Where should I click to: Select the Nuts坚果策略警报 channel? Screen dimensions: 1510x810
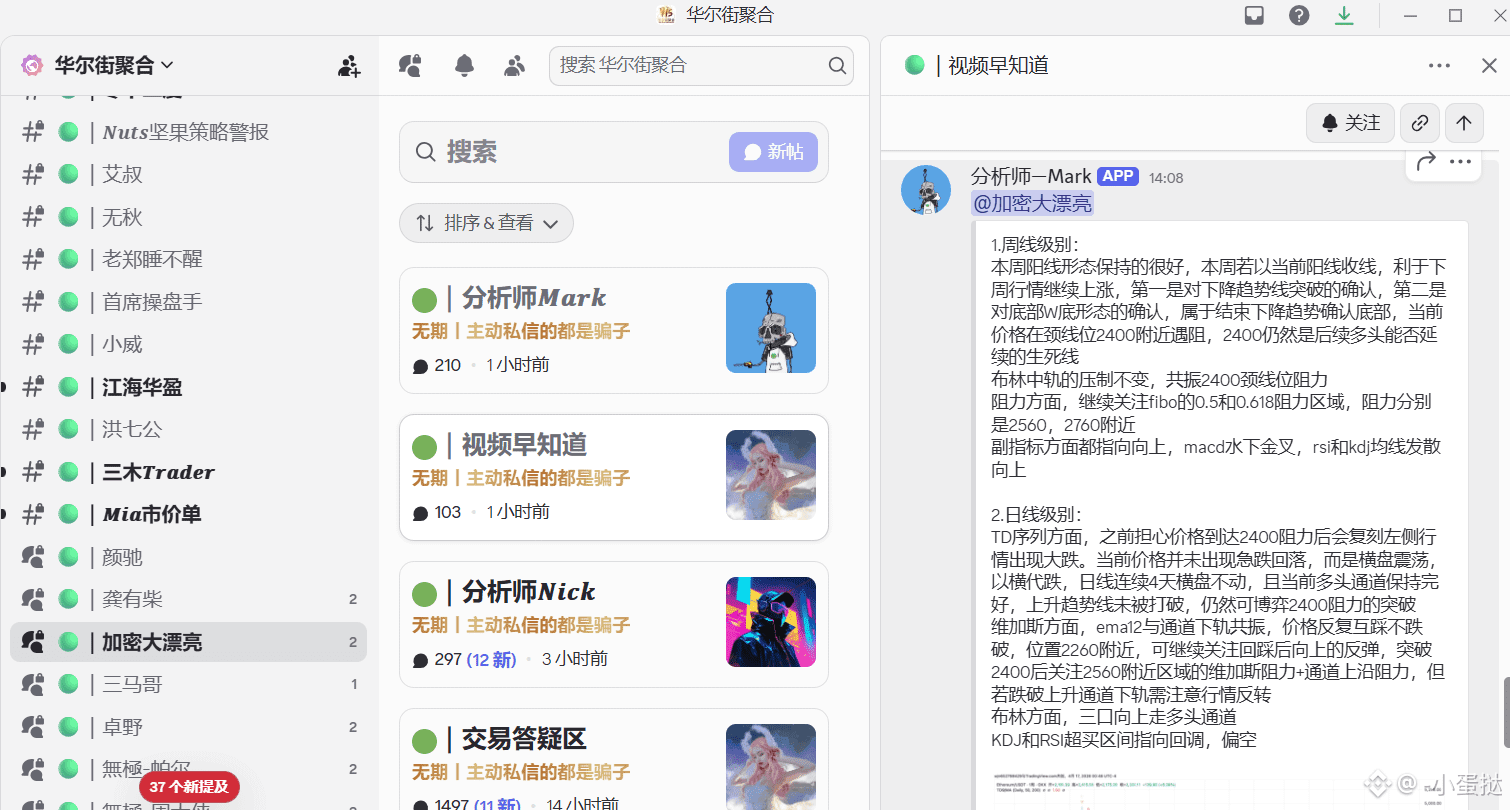pyautogui.click(x=188, y=132)
